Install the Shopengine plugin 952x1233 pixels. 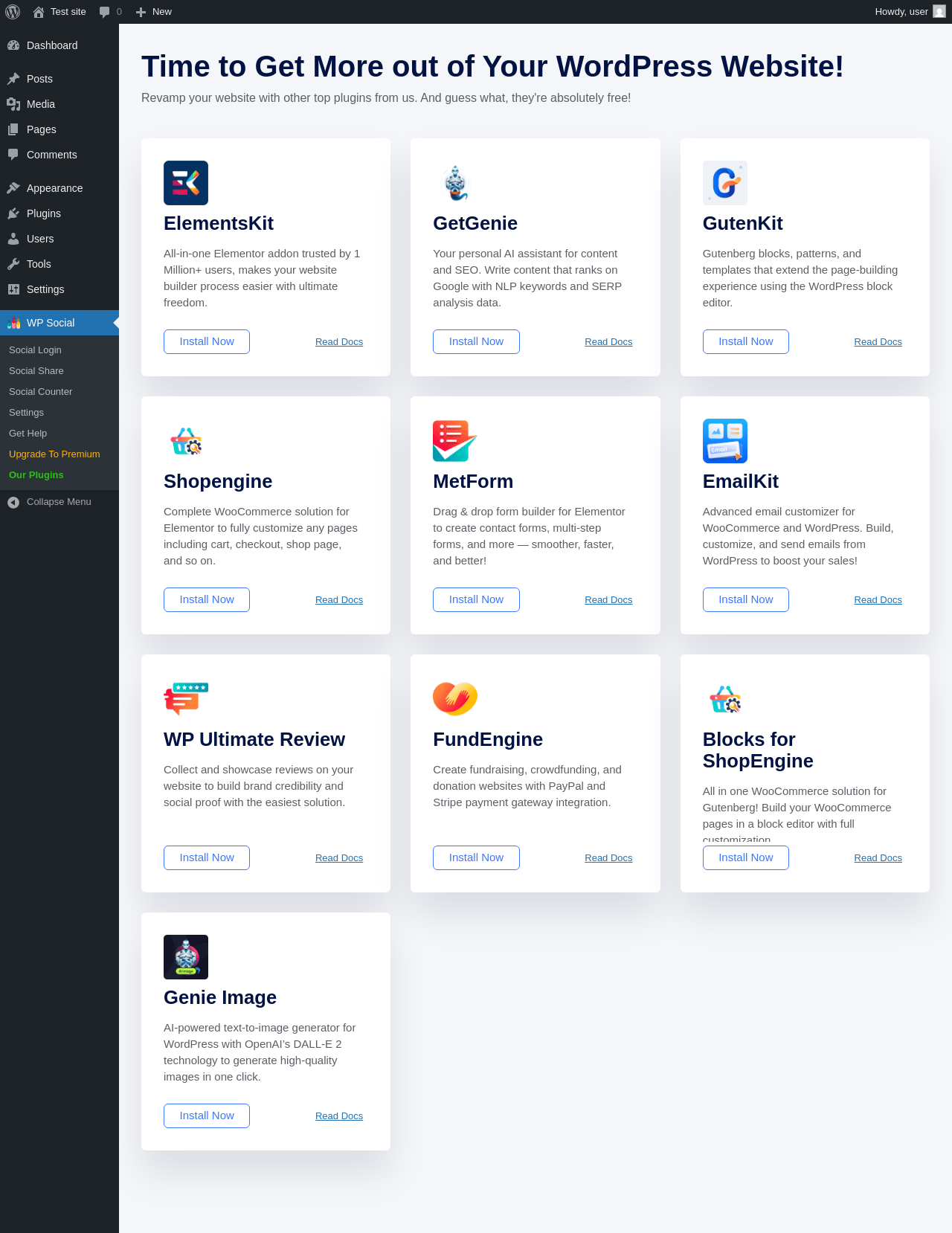tap(207, 599)
